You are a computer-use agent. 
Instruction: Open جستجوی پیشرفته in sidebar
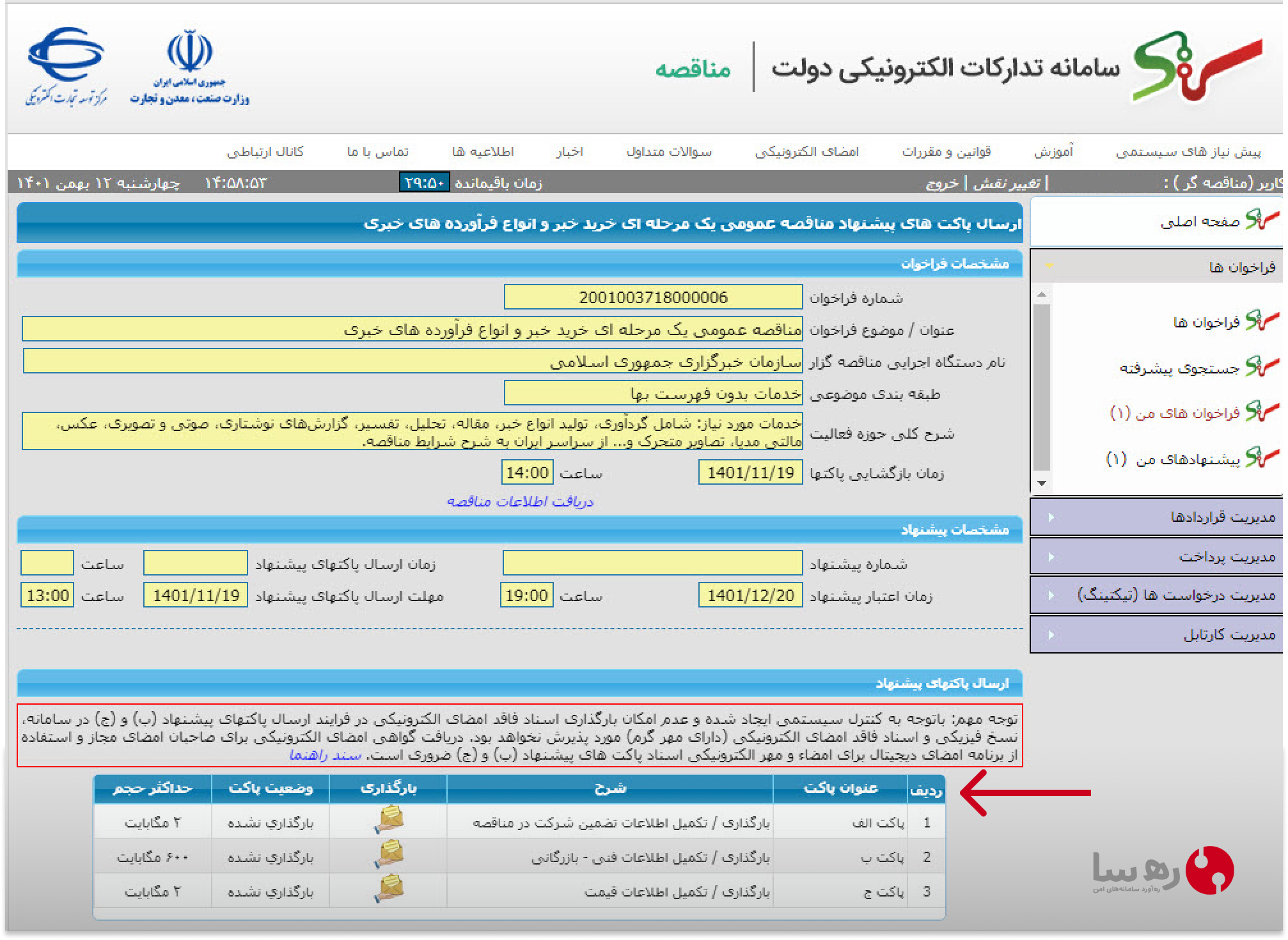tap(1179, 368)
